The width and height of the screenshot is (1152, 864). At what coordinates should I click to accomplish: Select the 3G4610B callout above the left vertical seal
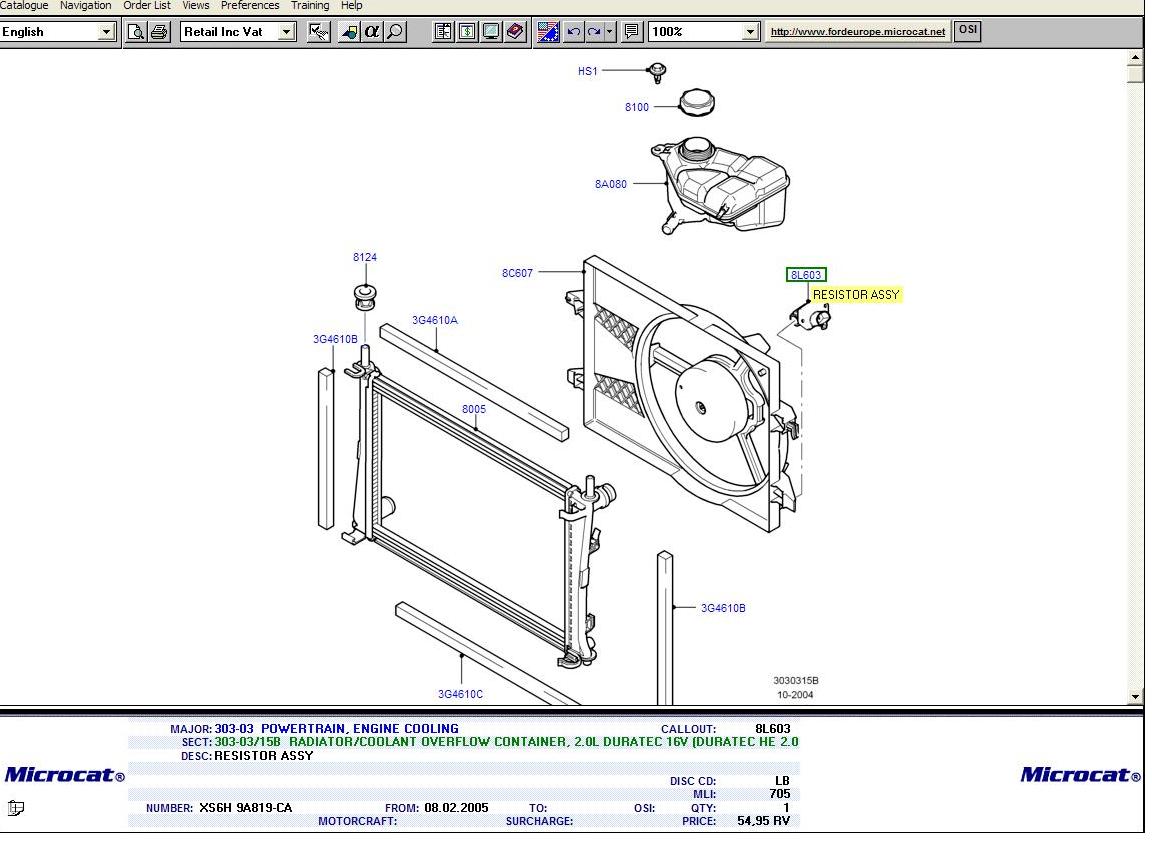[x=335, y=339]
